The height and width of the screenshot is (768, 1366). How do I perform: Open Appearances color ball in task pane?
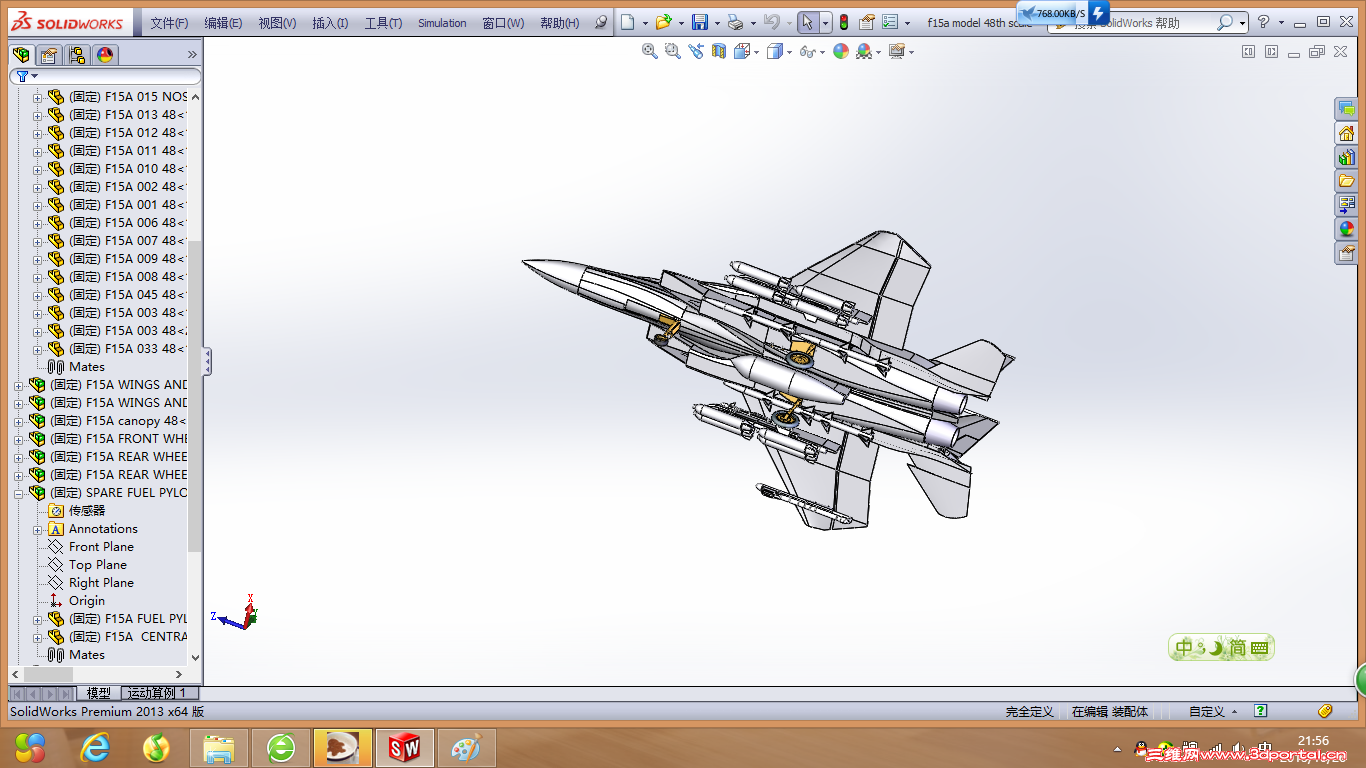(1347, 229)
